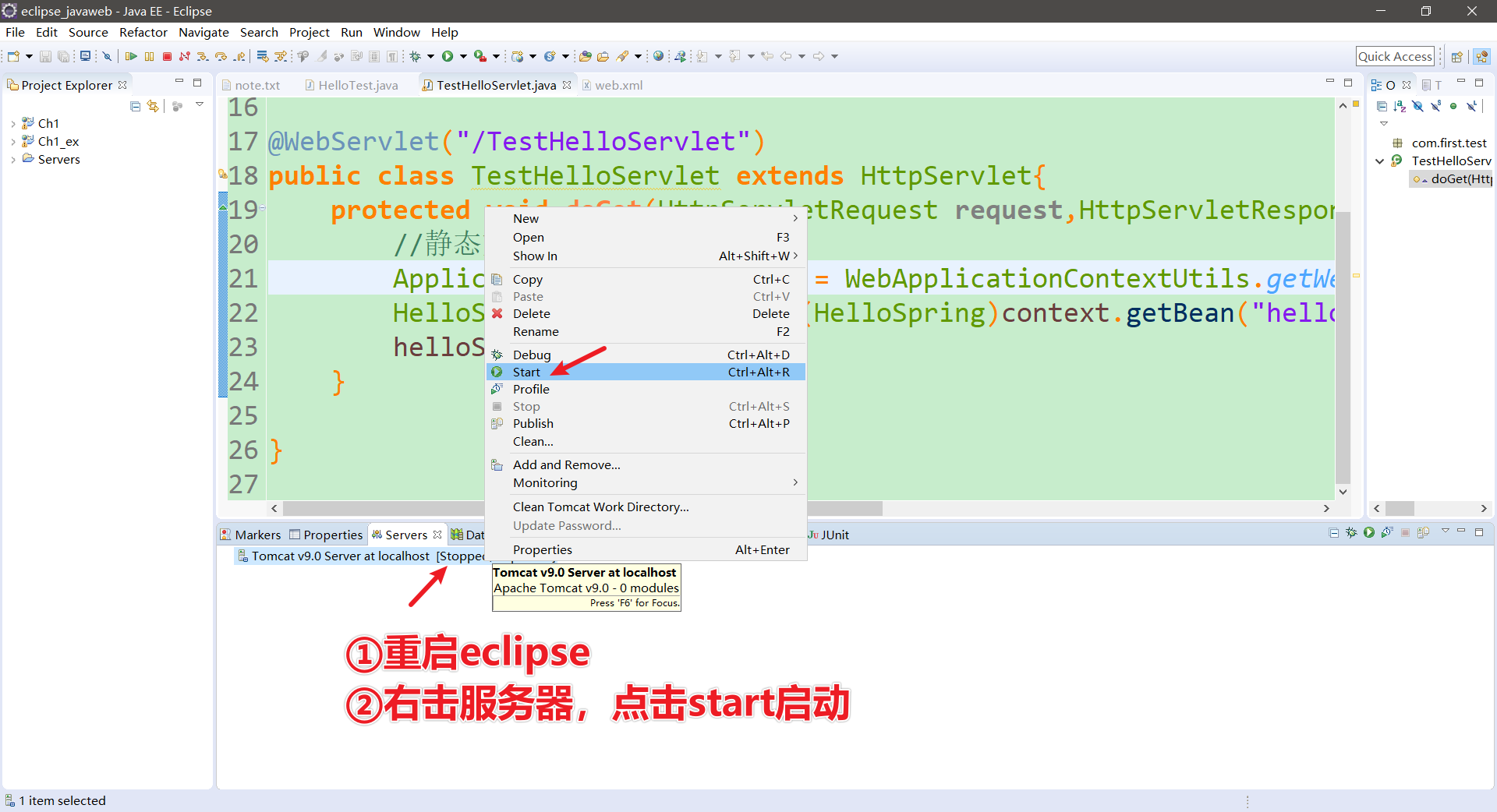Collapse All nodes in the Outline view
Viewport: 1497px width, 812px height.
(x=1382, y=106)
